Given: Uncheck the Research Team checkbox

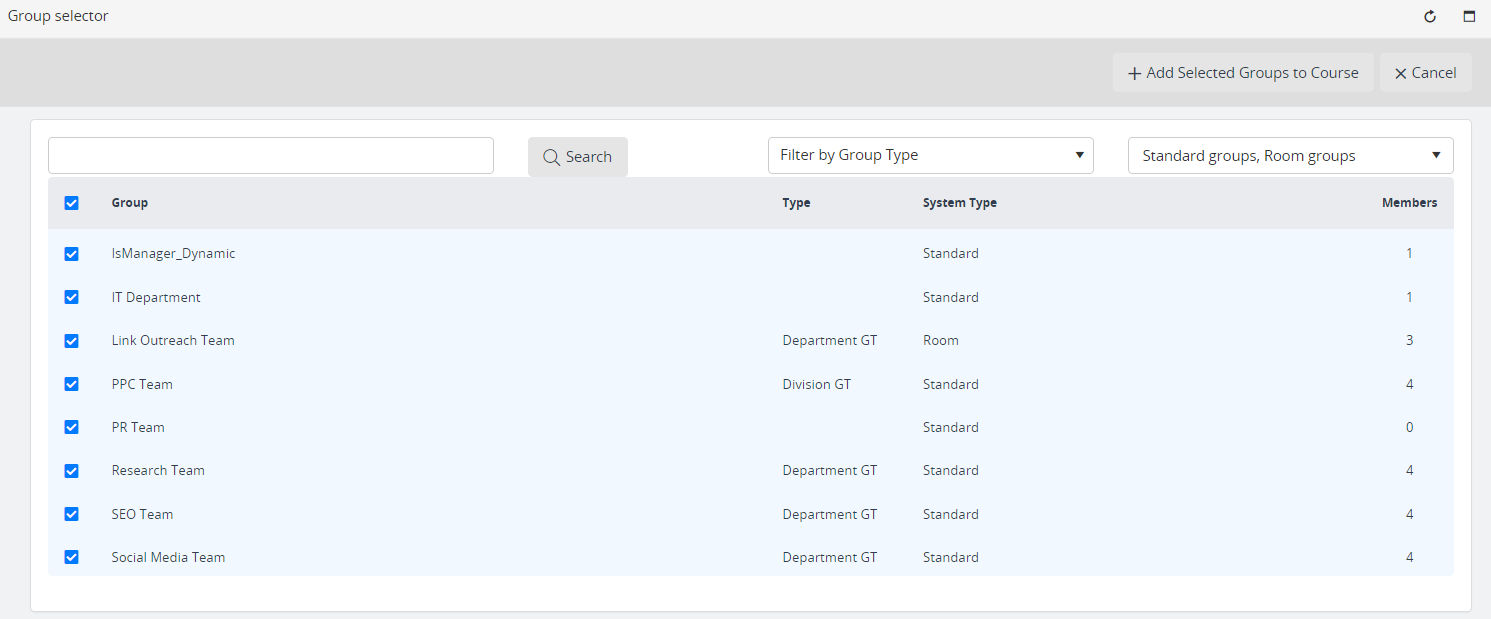Looking at the screenshot, I should tap(71, 471).
